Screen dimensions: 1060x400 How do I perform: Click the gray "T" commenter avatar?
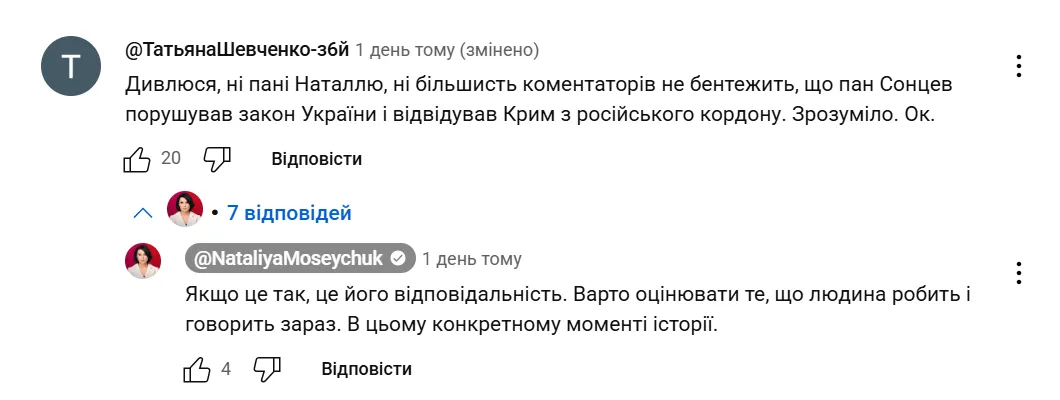click(71, 66)
